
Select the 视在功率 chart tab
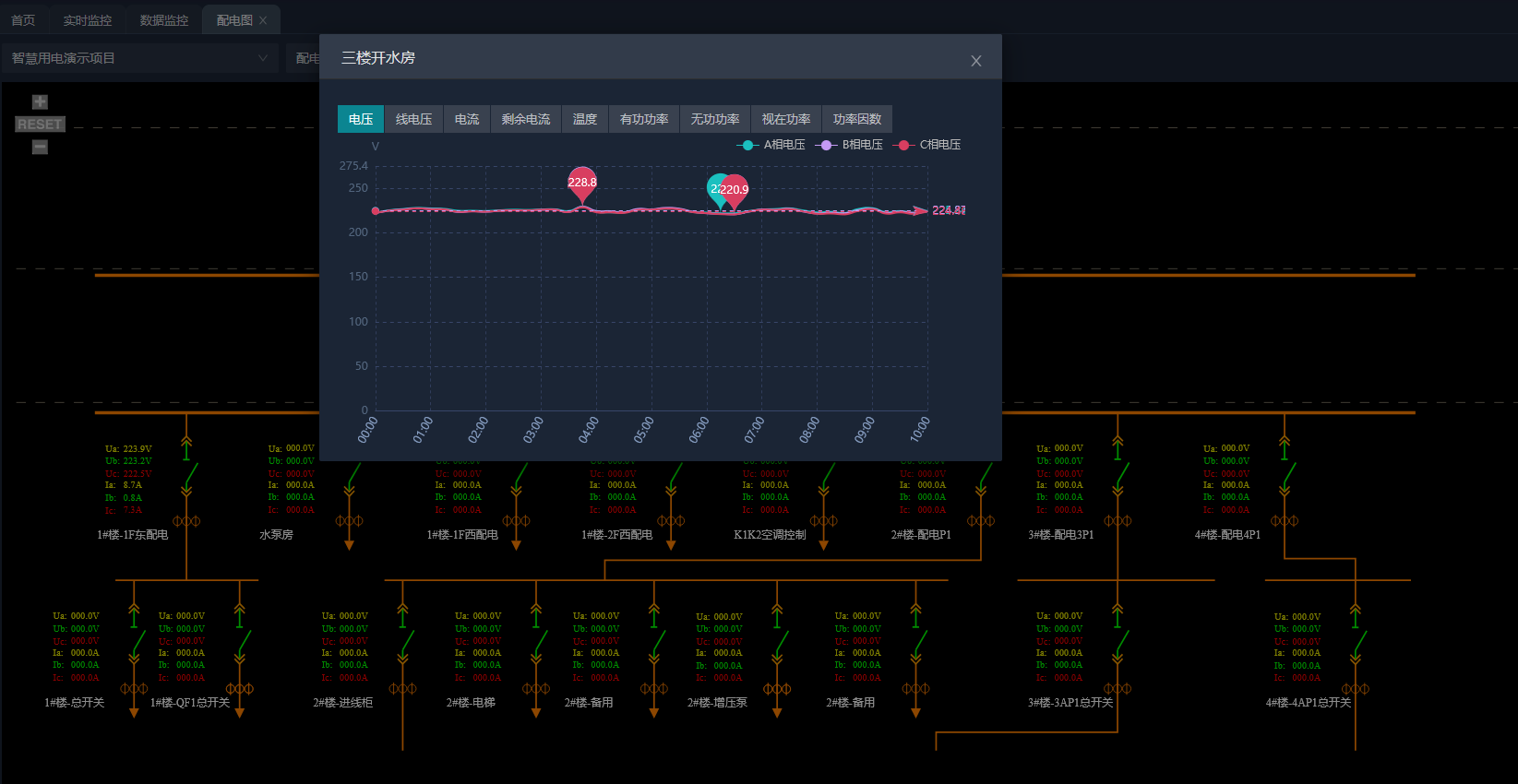coord(786,119)
